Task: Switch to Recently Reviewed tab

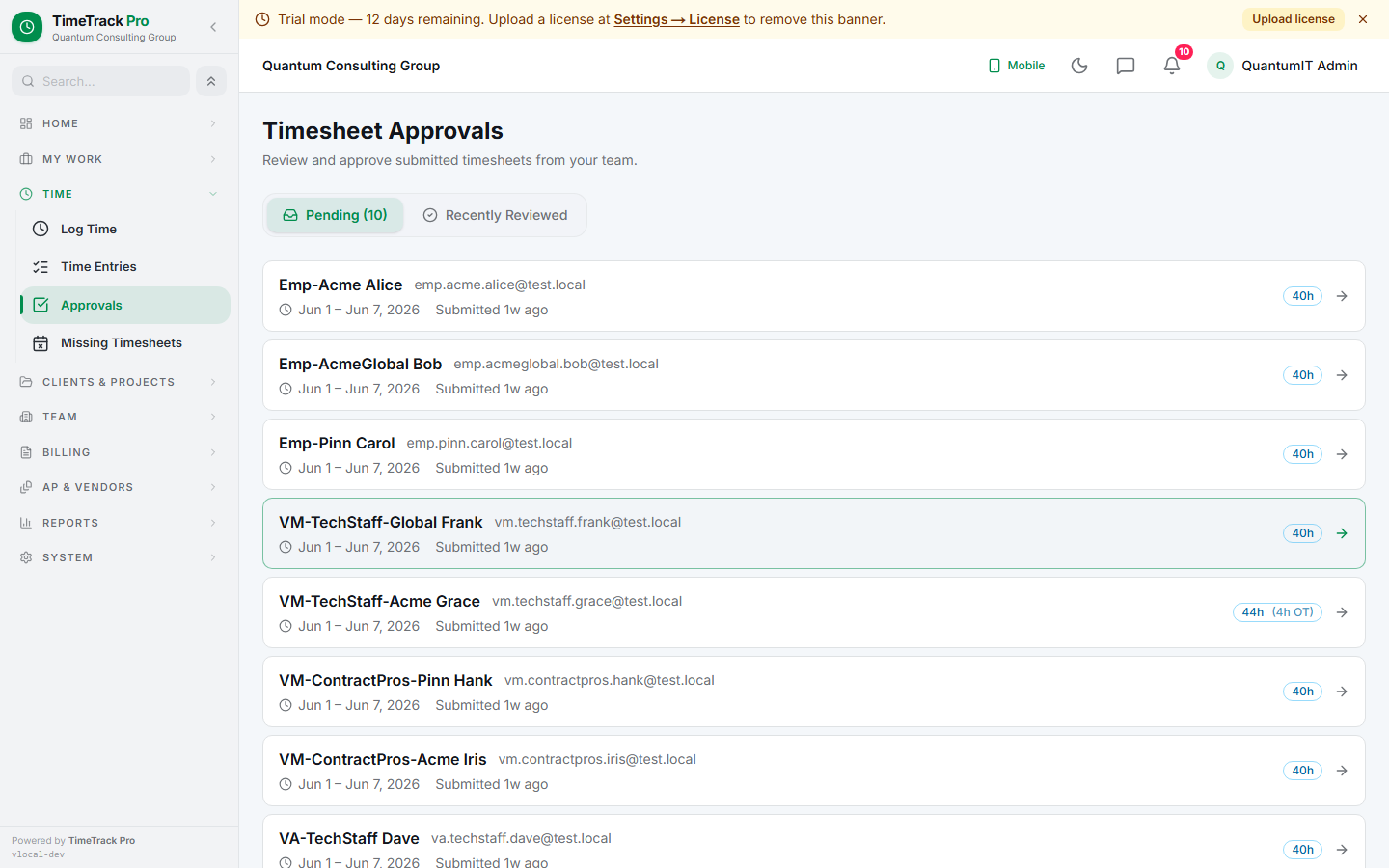Action: (x=495, y=215)
